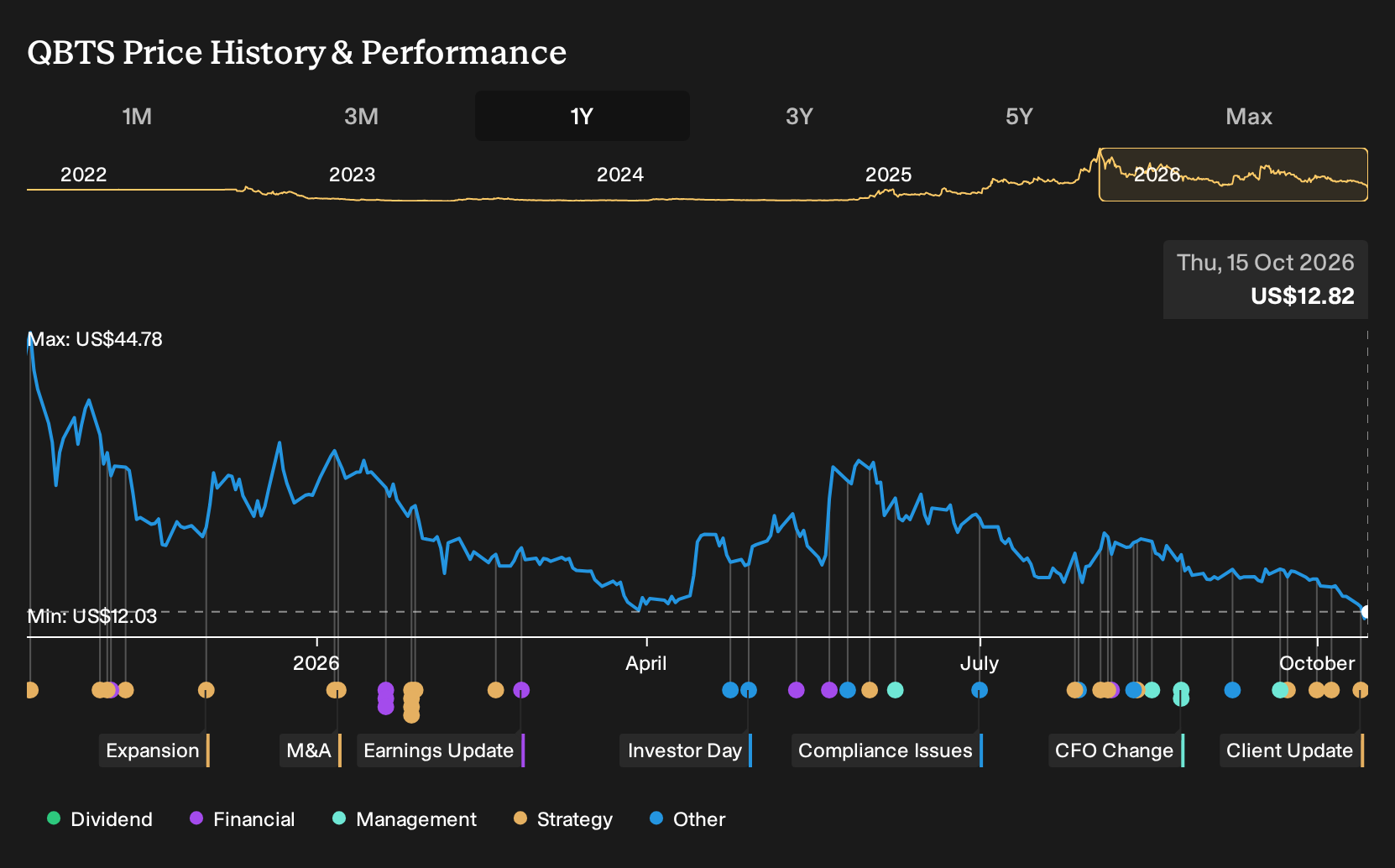Click the April axis label
This screenshot has width=1395, height=868.
coord(646,663)
